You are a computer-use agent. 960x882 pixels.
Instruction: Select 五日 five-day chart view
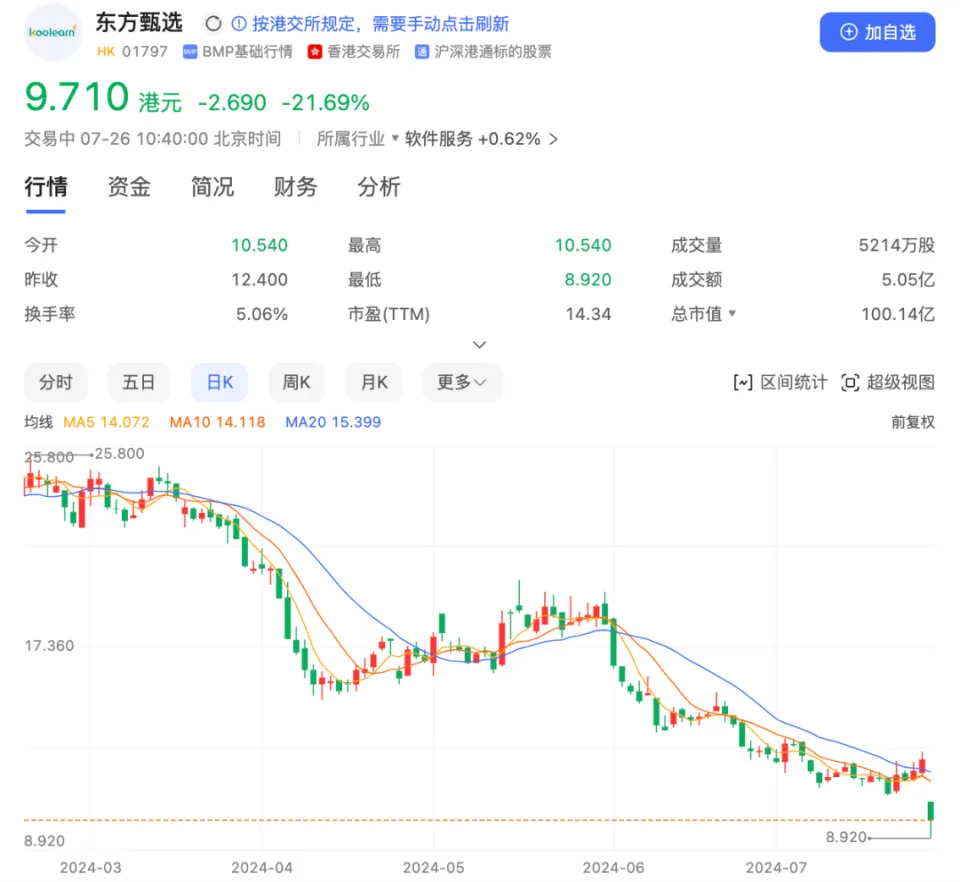tap(139, 382)
